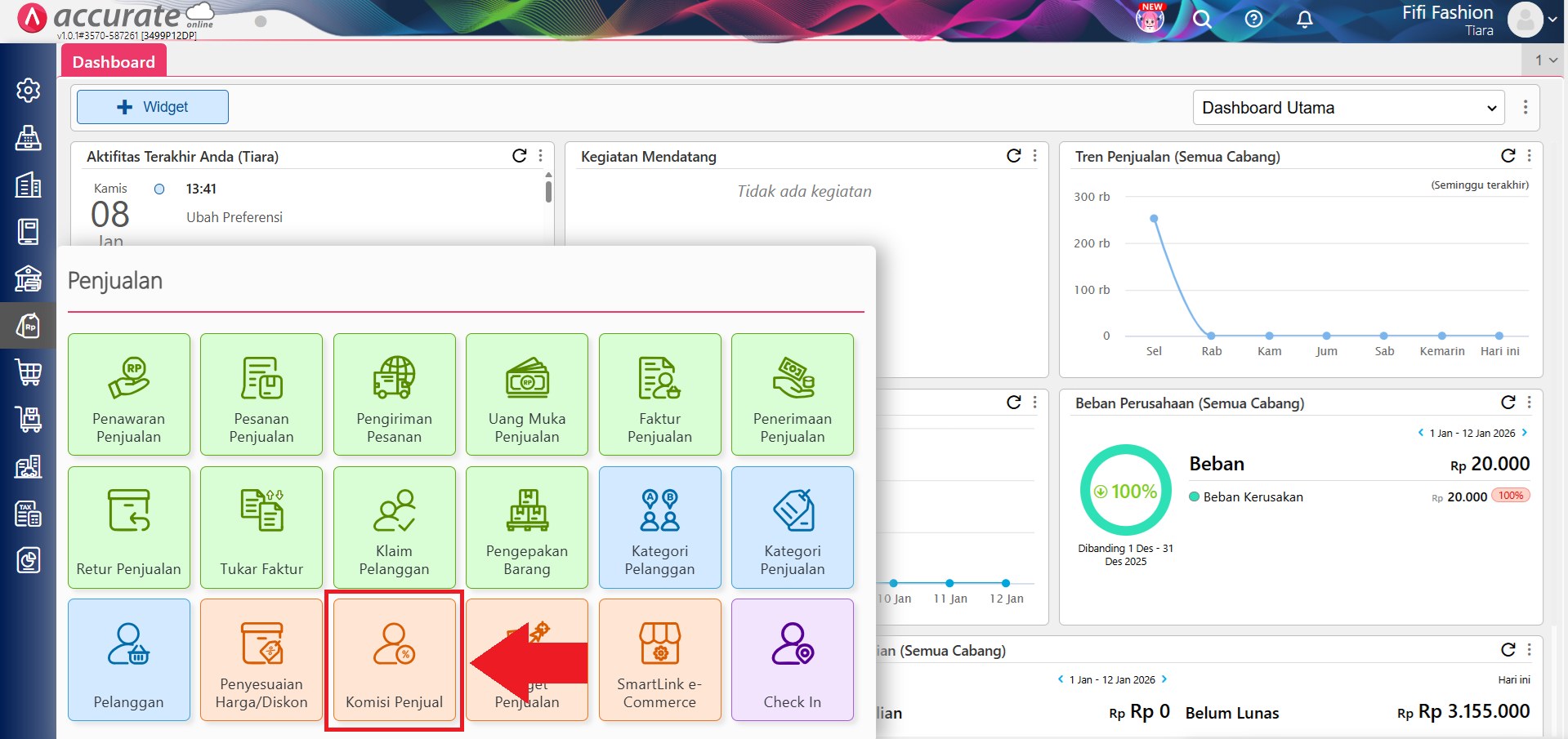Click help question mark icon
Image resolution: width=1568 pixels, height=739 pixels.
click(x=1253, y=20)
